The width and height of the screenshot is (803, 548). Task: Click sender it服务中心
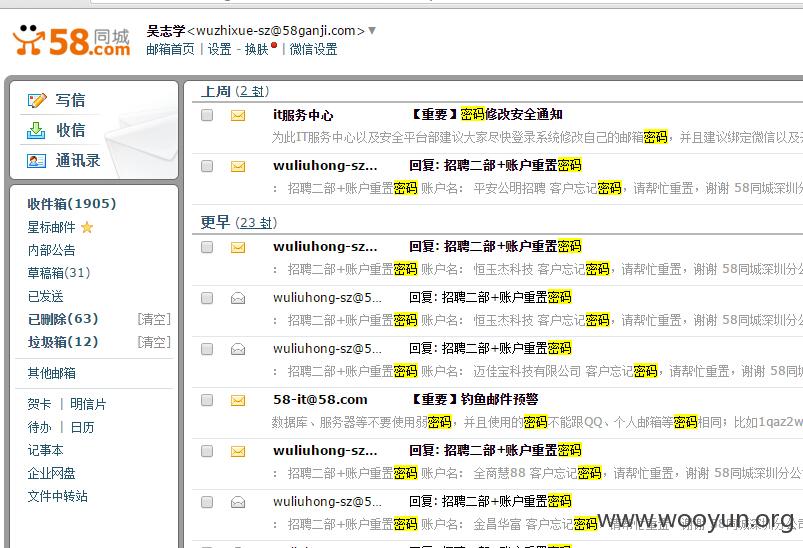tap(303, 115)
